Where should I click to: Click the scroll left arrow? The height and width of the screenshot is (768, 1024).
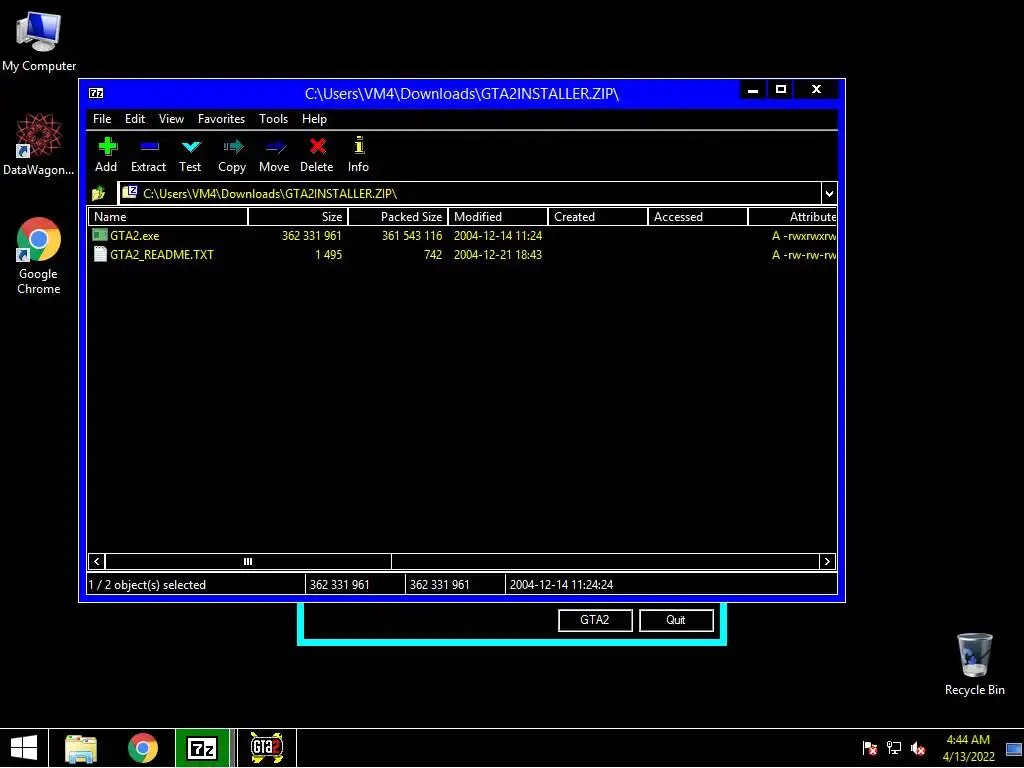click(97, 562)
